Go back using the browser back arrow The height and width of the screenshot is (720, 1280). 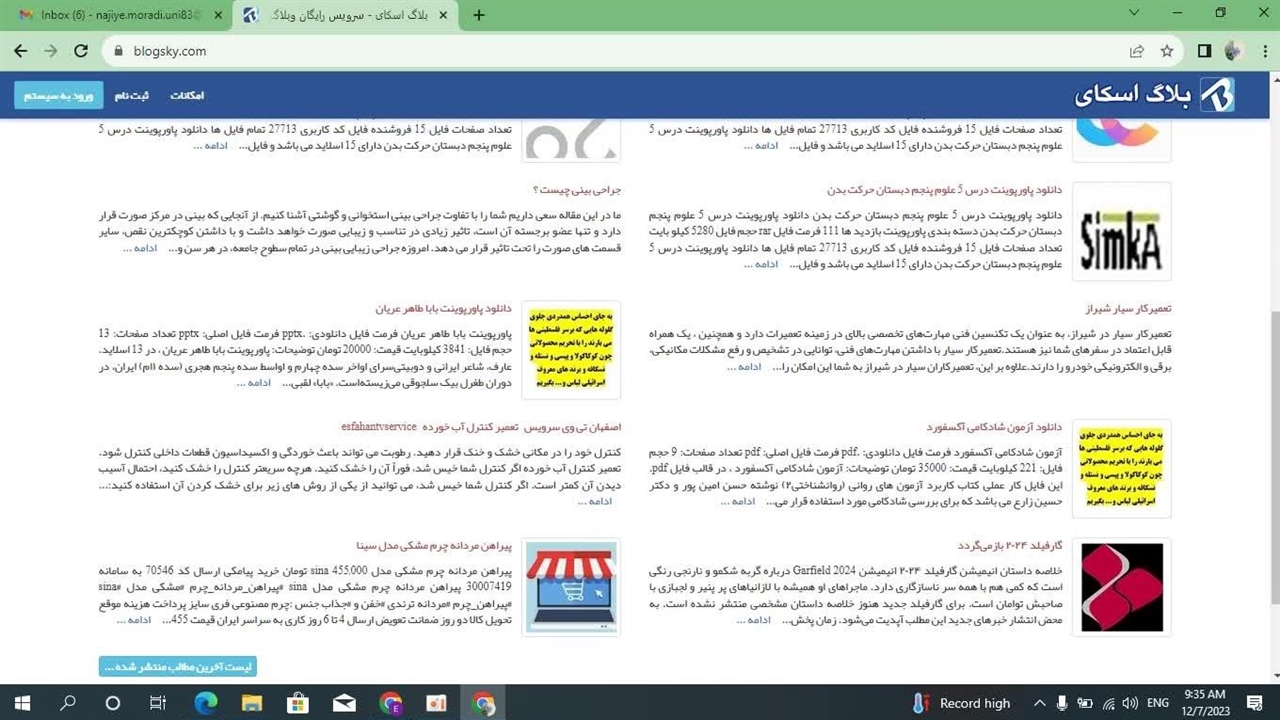pyautogui.click(x=21, y=51)
